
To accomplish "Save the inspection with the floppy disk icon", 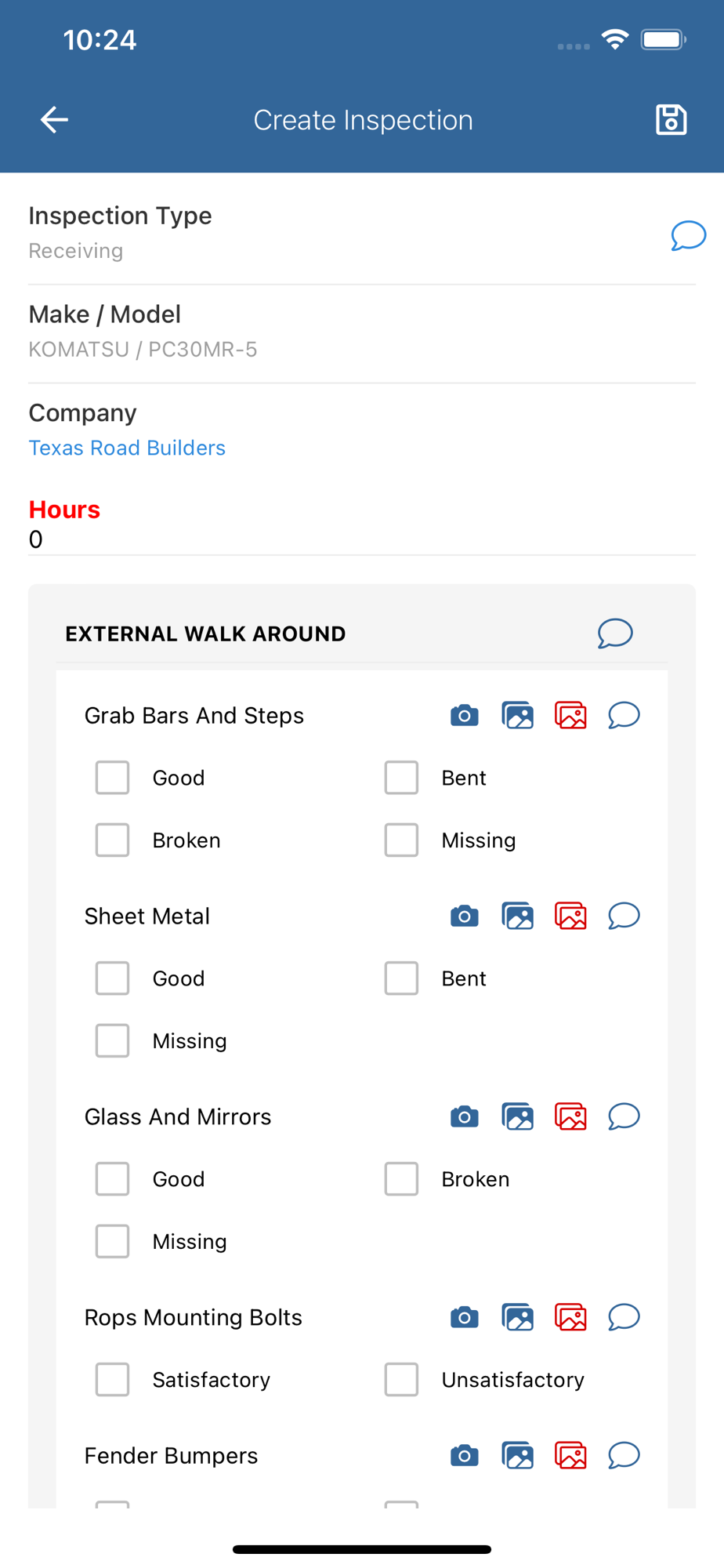I will (x=671, y=120).
